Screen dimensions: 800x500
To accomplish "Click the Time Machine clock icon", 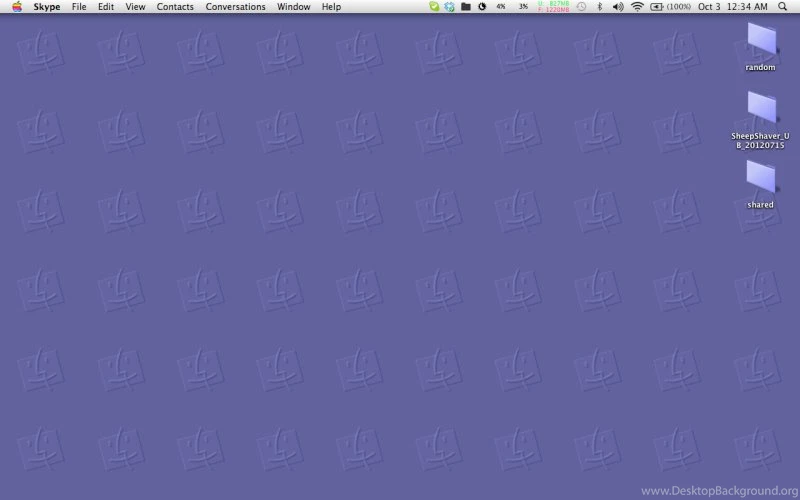I will tap(581, 6).
